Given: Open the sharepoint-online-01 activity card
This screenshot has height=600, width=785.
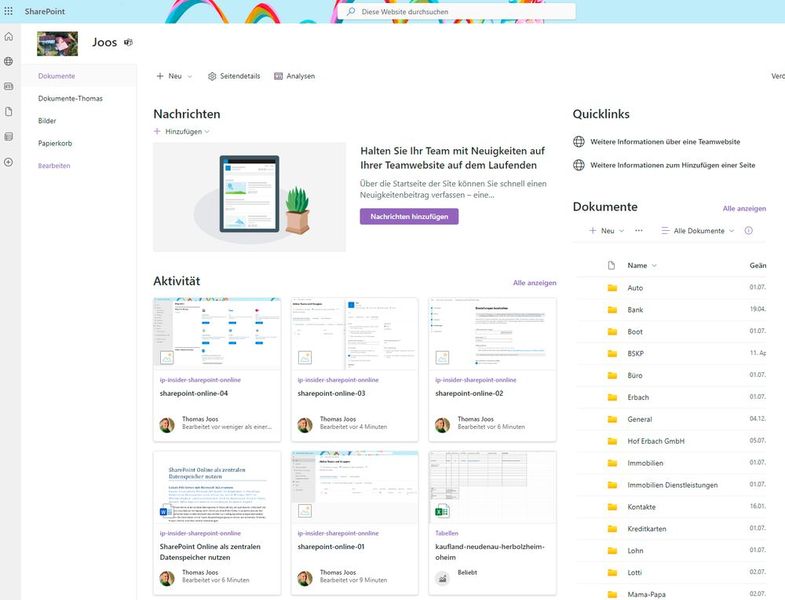Looking at the screenshot, I should 354,523.
